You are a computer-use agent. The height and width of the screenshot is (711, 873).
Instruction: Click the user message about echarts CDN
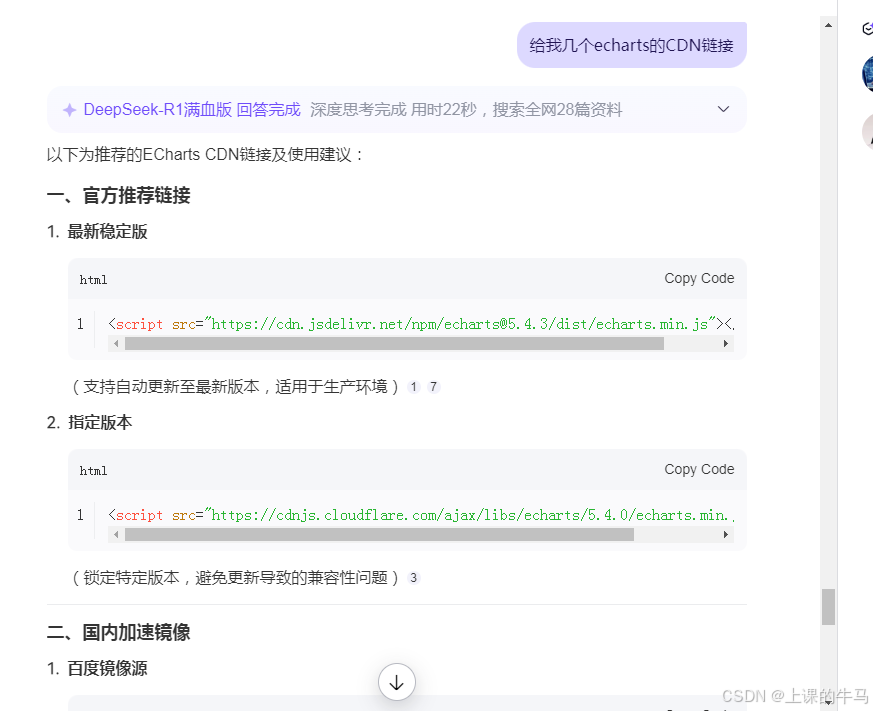tap(631, 45)
